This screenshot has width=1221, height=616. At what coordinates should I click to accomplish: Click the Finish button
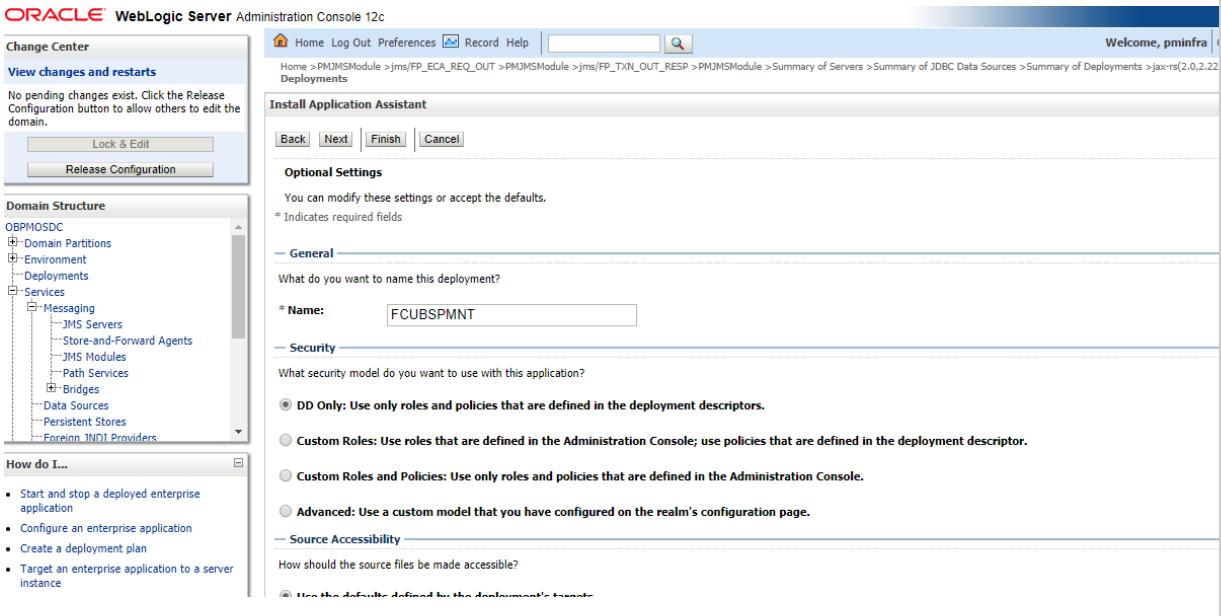pyautogui.click(x=385, y=139)
